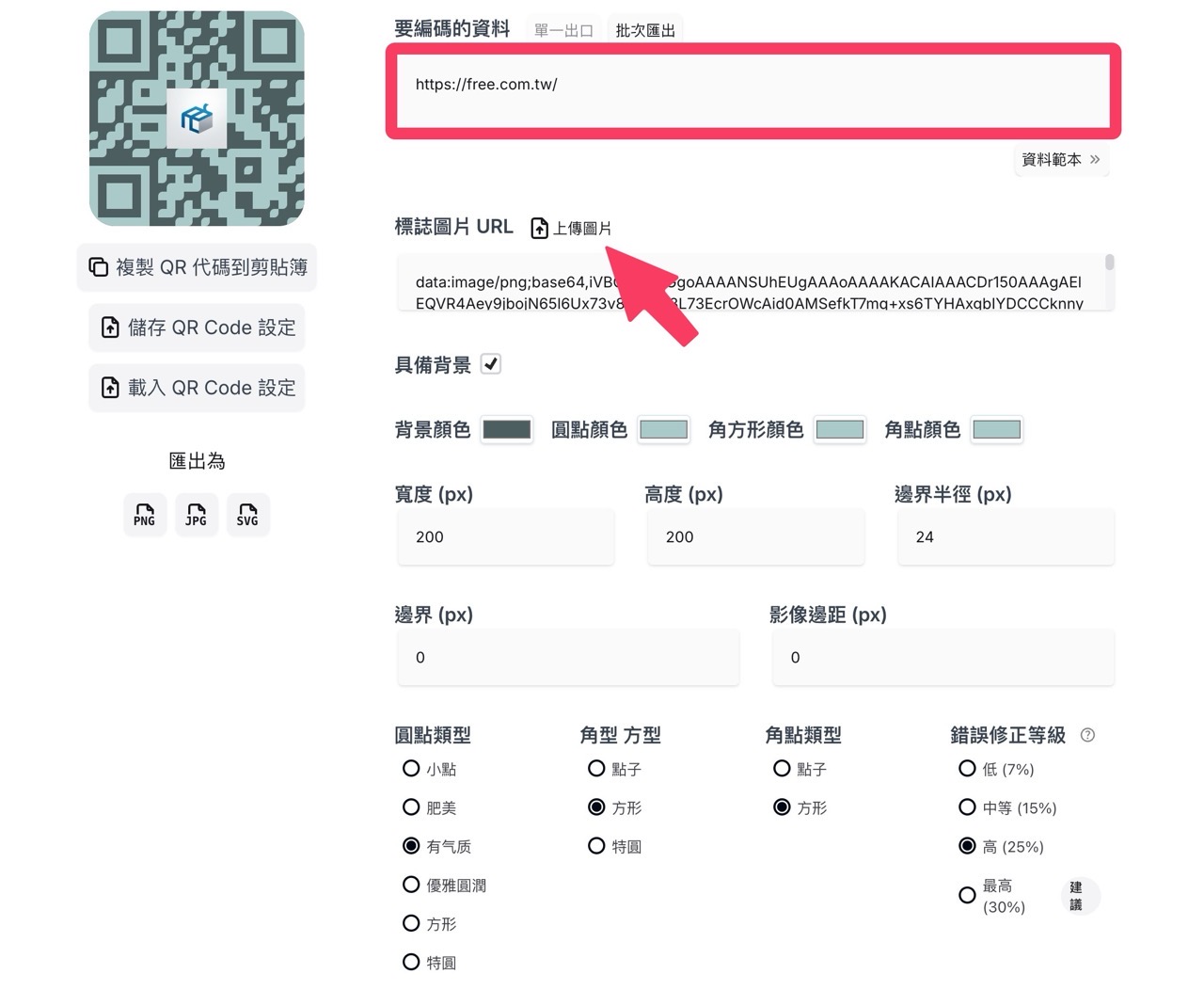
Task: Expand the 資料範本 data templates
Action: pyautogui.click(x=1061, y=160)
